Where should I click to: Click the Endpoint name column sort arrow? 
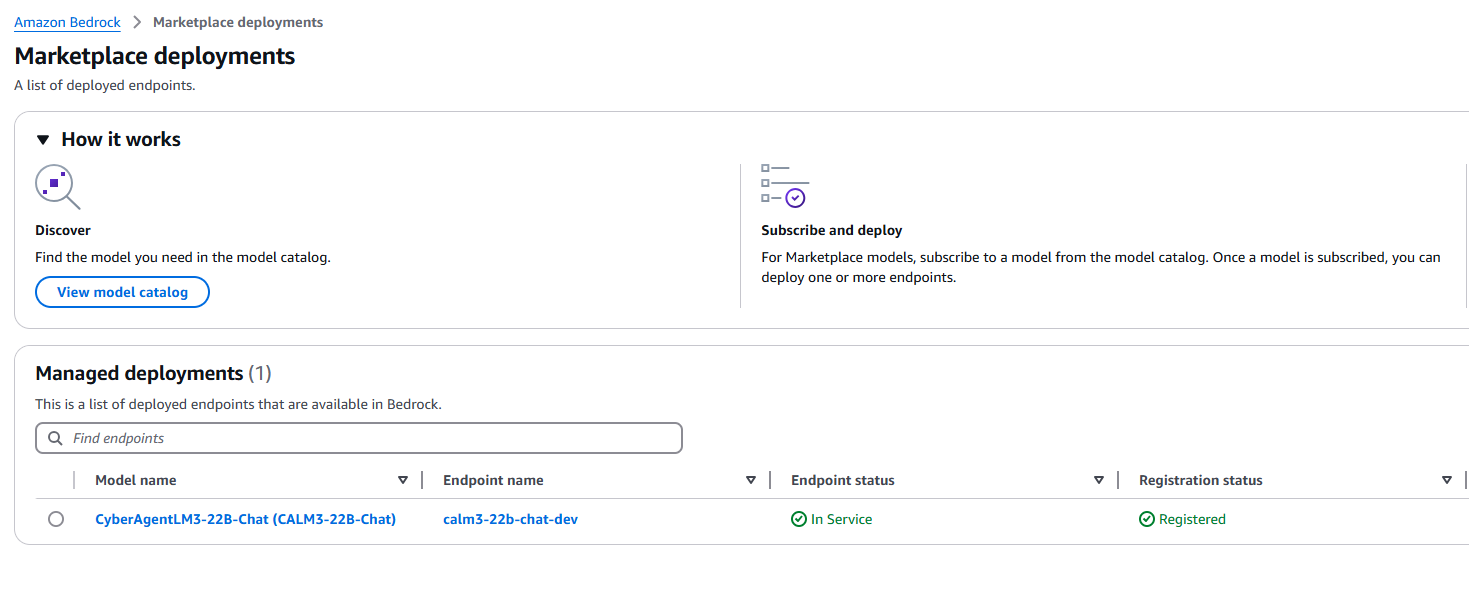[x=751, y=480]
